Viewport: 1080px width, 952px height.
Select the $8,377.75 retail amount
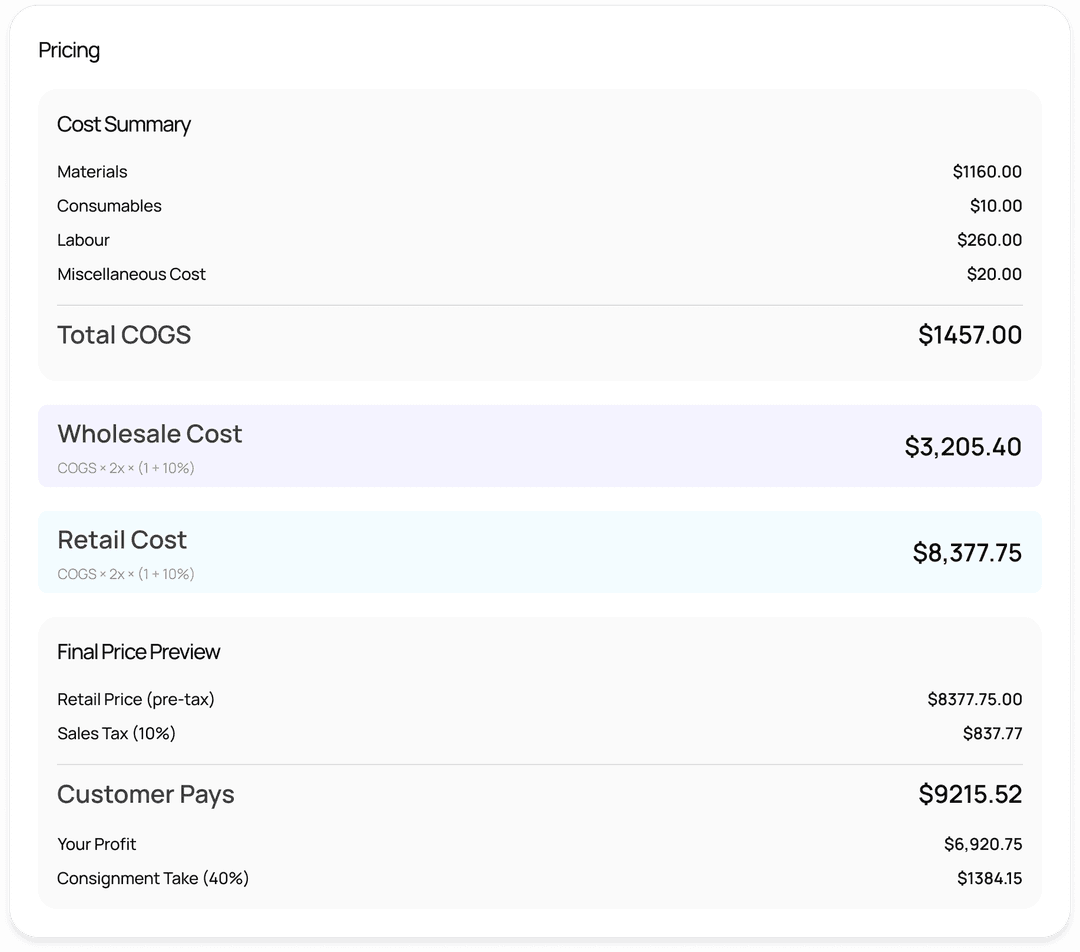(967, 553)
